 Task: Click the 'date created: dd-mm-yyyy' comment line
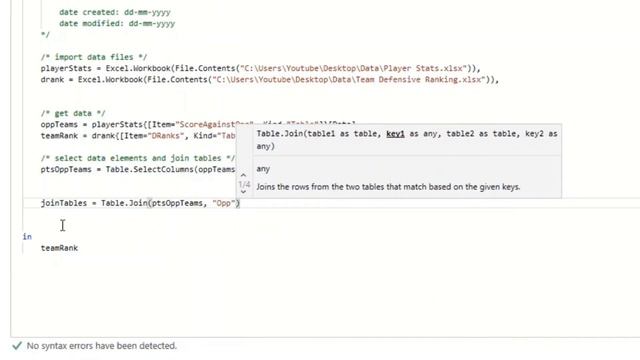(115, 12)
